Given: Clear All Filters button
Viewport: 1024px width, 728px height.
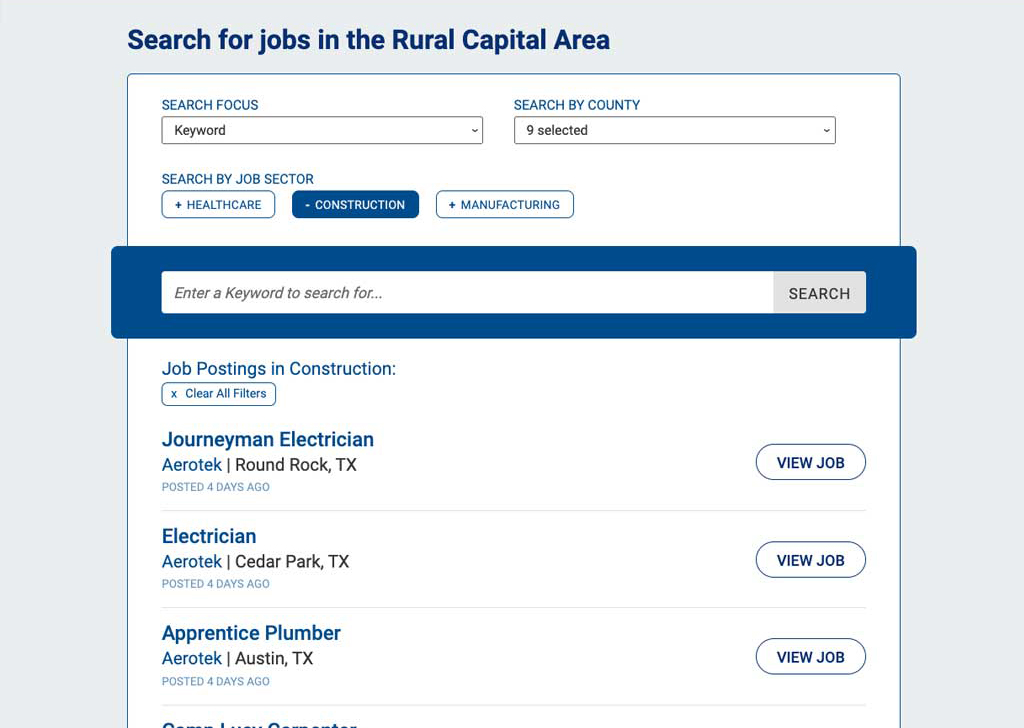Looking at the screenshot, I should (x=219, y=394).
